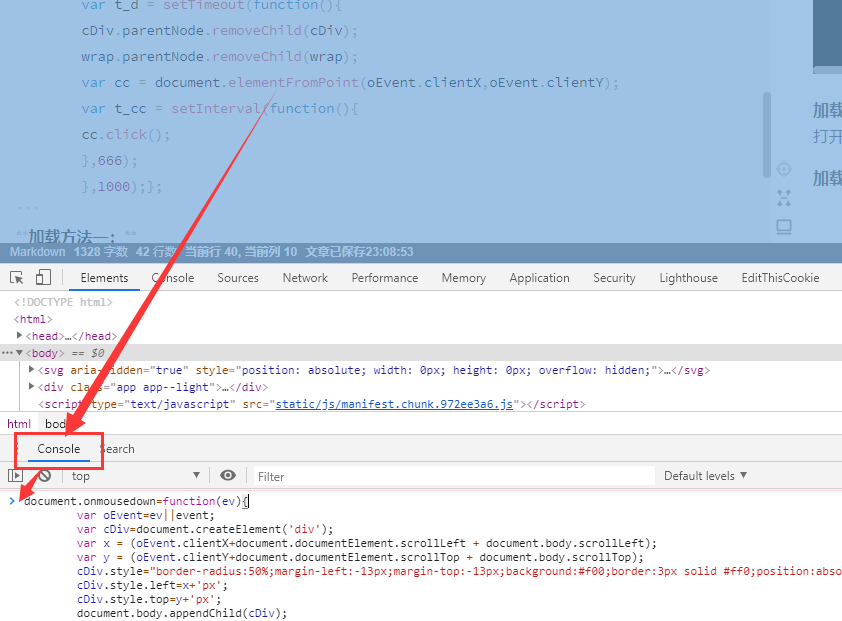The image size is (842, 621).
Task: Clear the console with the ban icon
Action: coord(45,475)
